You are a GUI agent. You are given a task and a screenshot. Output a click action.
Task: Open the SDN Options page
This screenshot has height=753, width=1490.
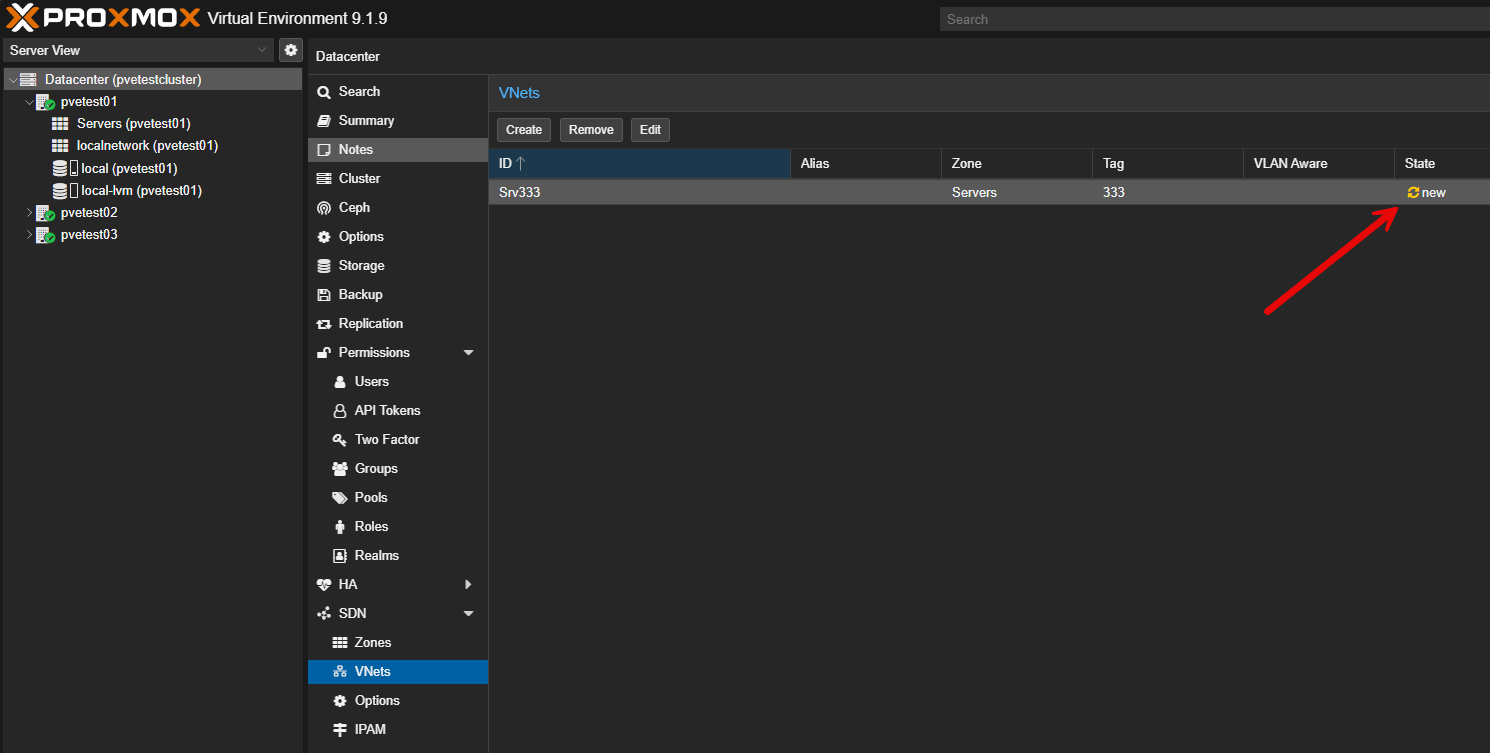point(398,701)
